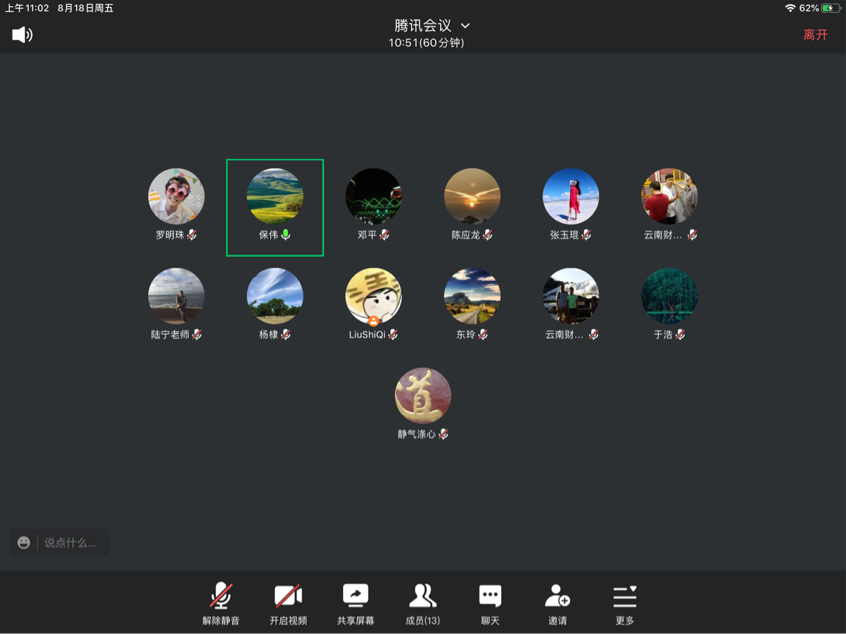Image resolution: width=846 pixels, height=634 pixels.
Task: Open the emoji picker smiley
Action: point(24,542)
